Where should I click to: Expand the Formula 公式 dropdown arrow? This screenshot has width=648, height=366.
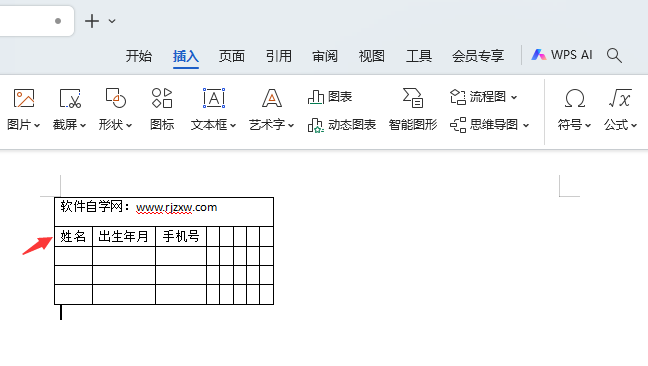point(634,125)
